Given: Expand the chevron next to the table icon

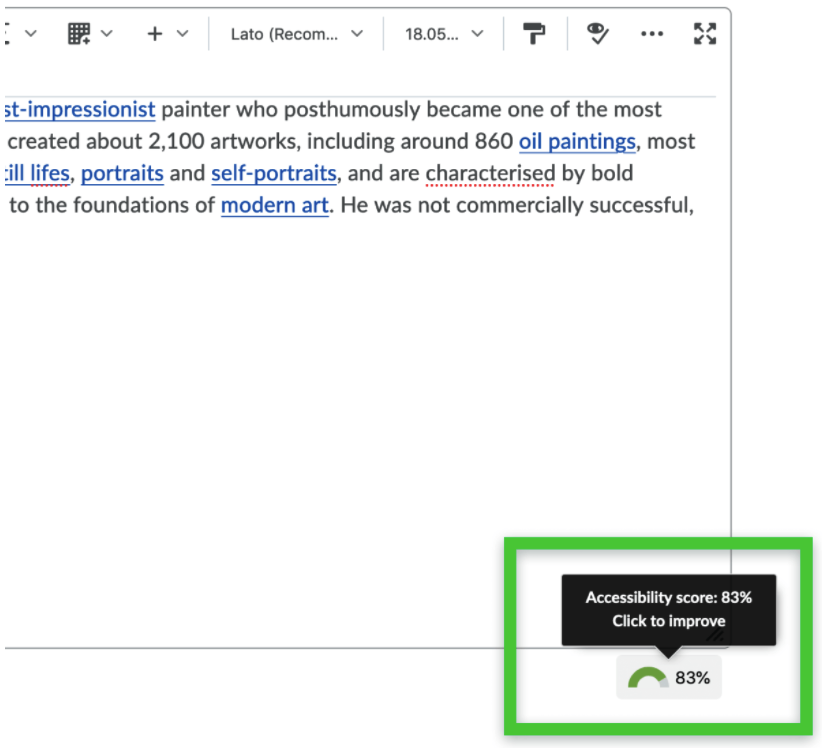Looking at the screenshot, I should [x=105, y=33].
